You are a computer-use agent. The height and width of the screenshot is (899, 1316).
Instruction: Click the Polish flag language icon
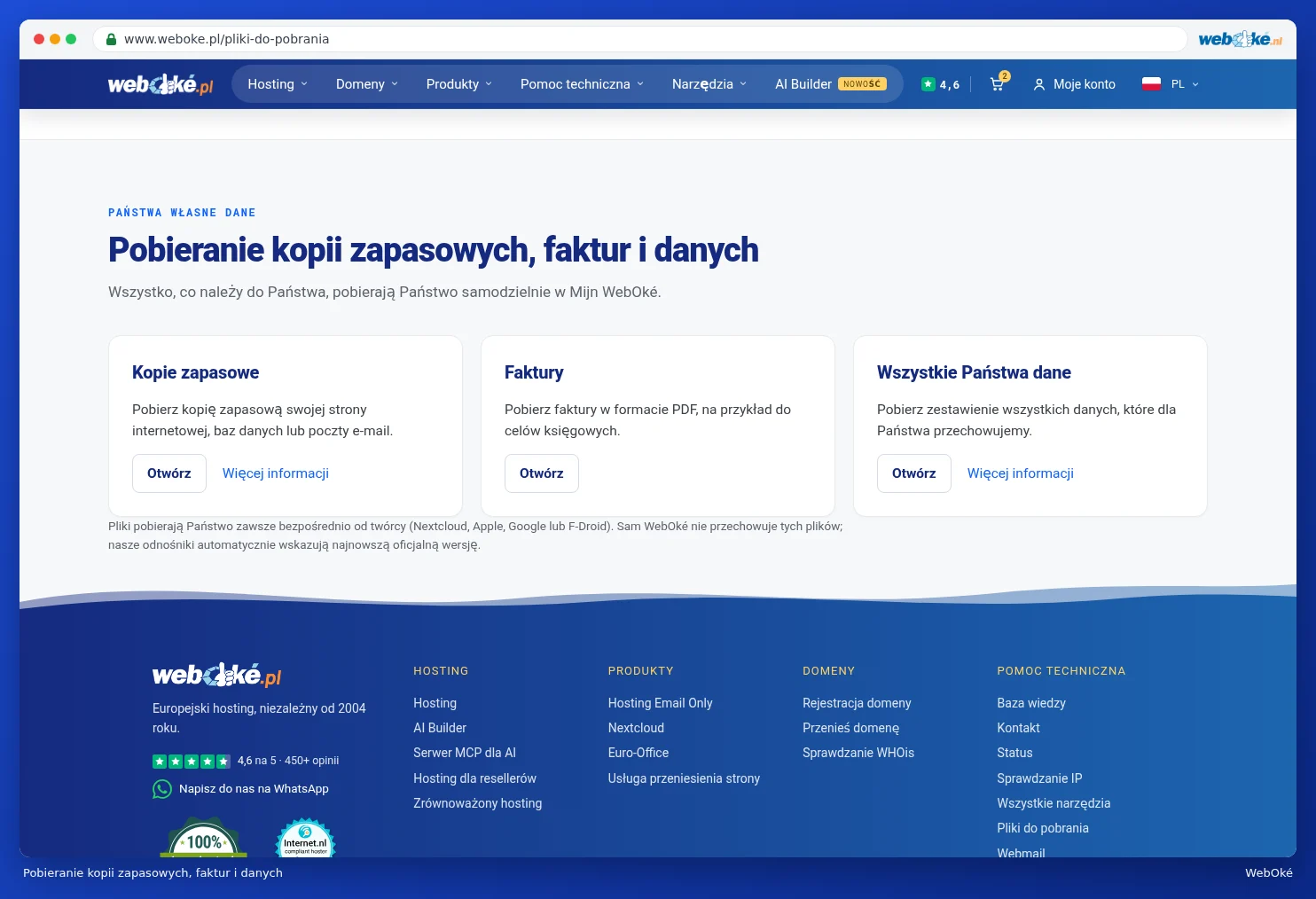pos(1151,84)
